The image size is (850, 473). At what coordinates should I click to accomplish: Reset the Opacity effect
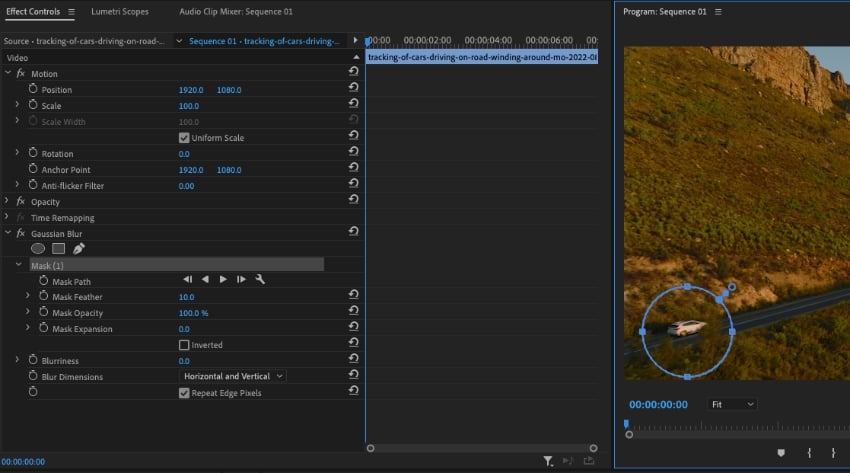point(353,199)
